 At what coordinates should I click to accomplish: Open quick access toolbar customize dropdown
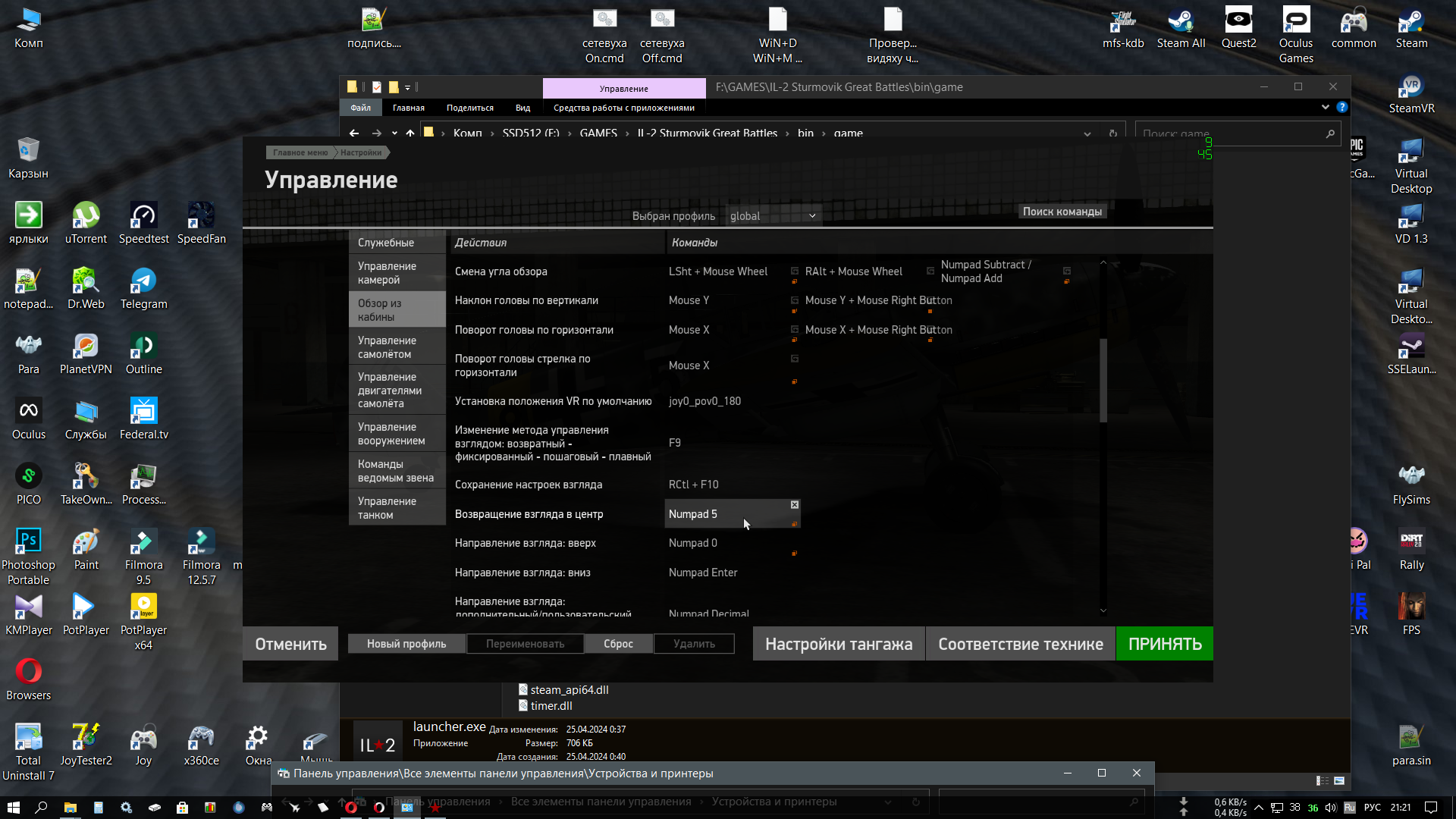(x=407, y=87)
